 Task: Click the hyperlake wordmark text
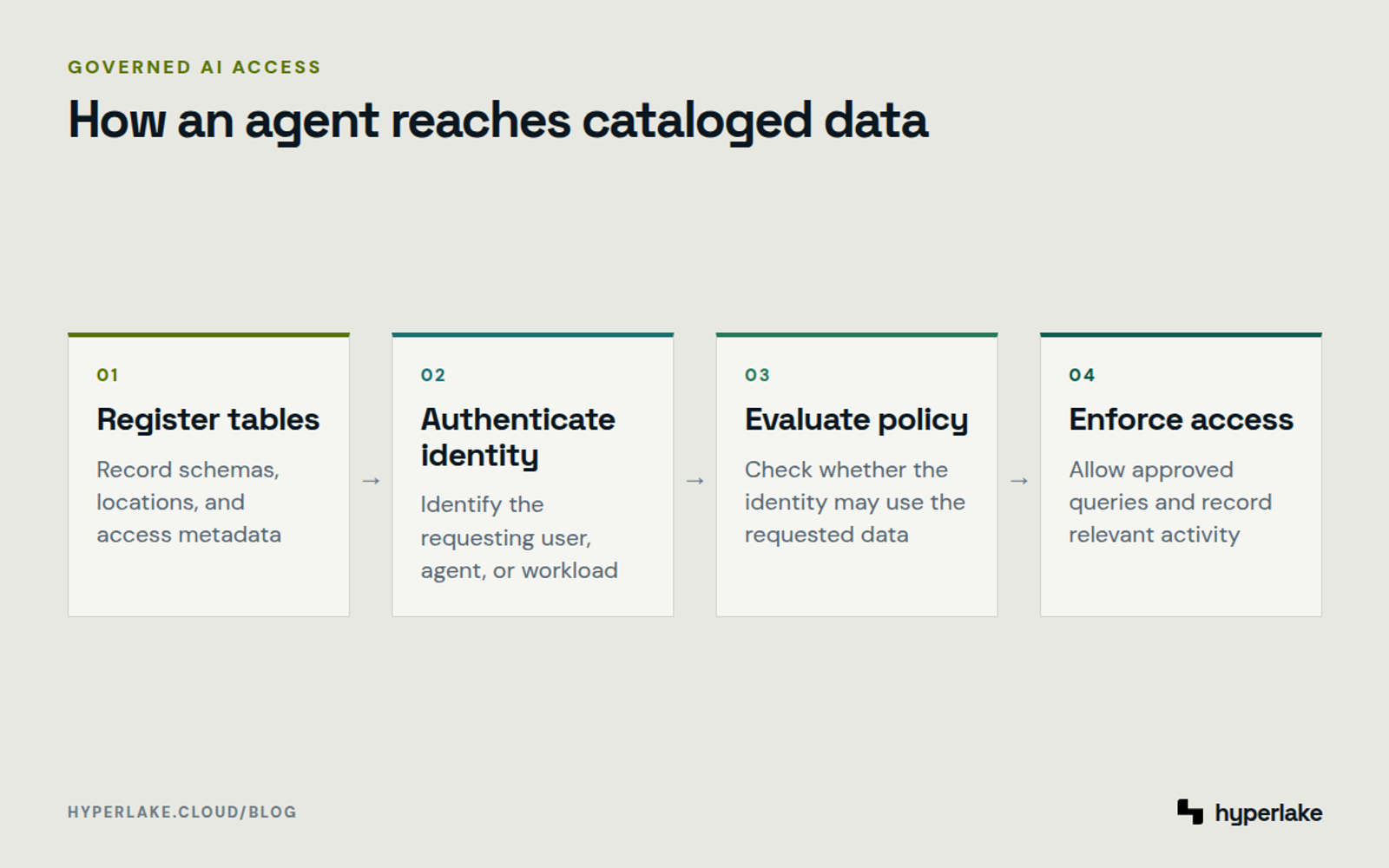click(1268, 813)
